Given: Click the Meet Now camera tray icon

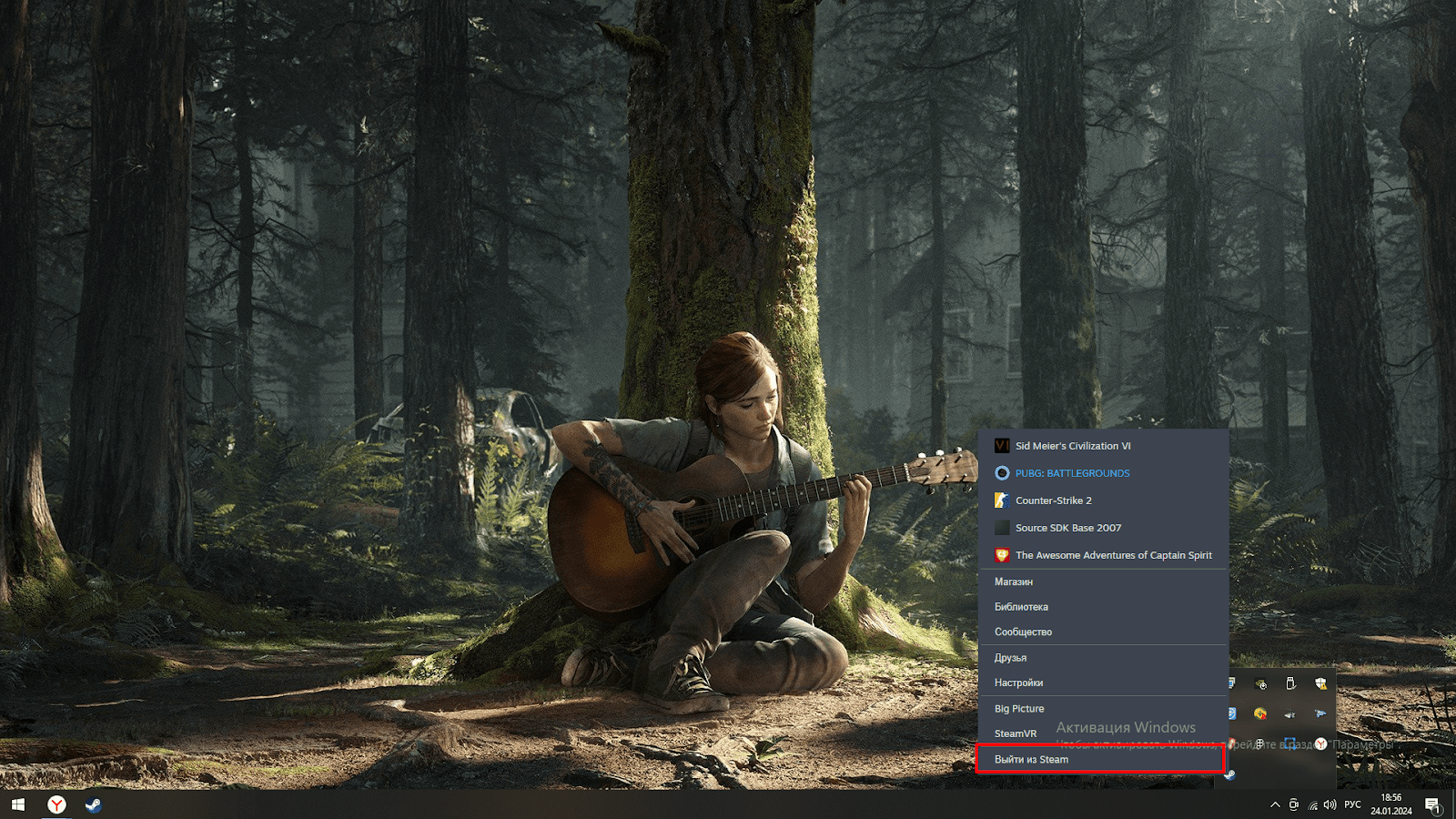Looking at the screenshot, I should (x=1294, y=804).
